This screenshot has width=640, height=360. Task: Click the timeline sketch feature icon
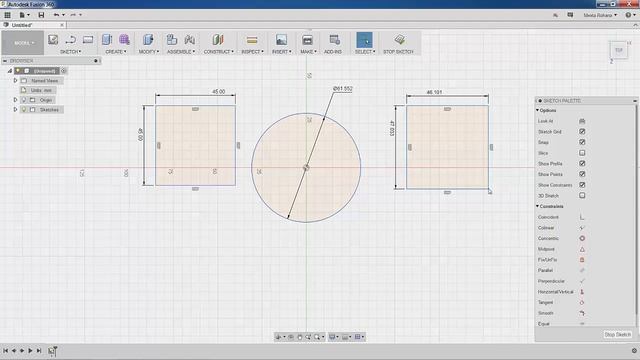(53, 351)
